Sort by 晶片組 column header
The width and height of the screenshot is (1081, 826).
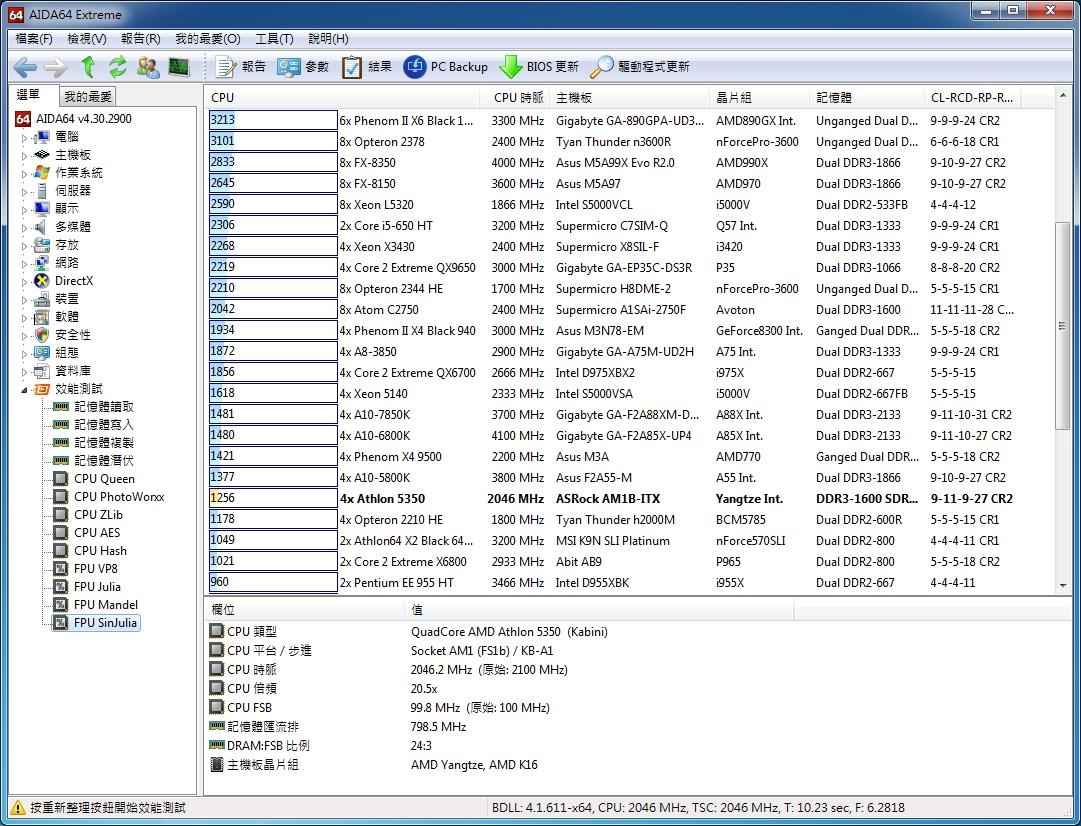click(759, 97)
